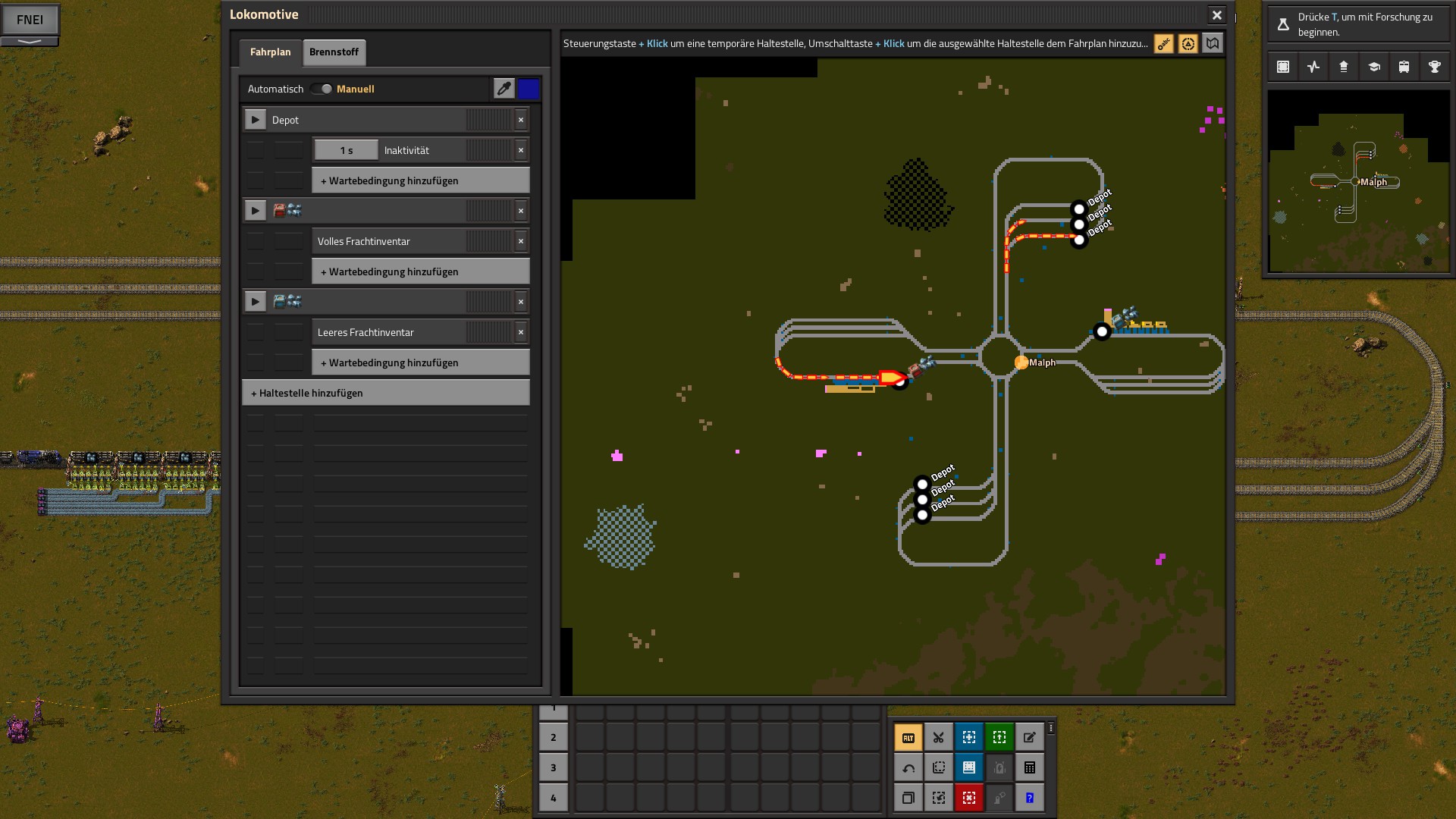Click play arrow next to Depot stop
The image size is (1456, 819).
(255, 120)
